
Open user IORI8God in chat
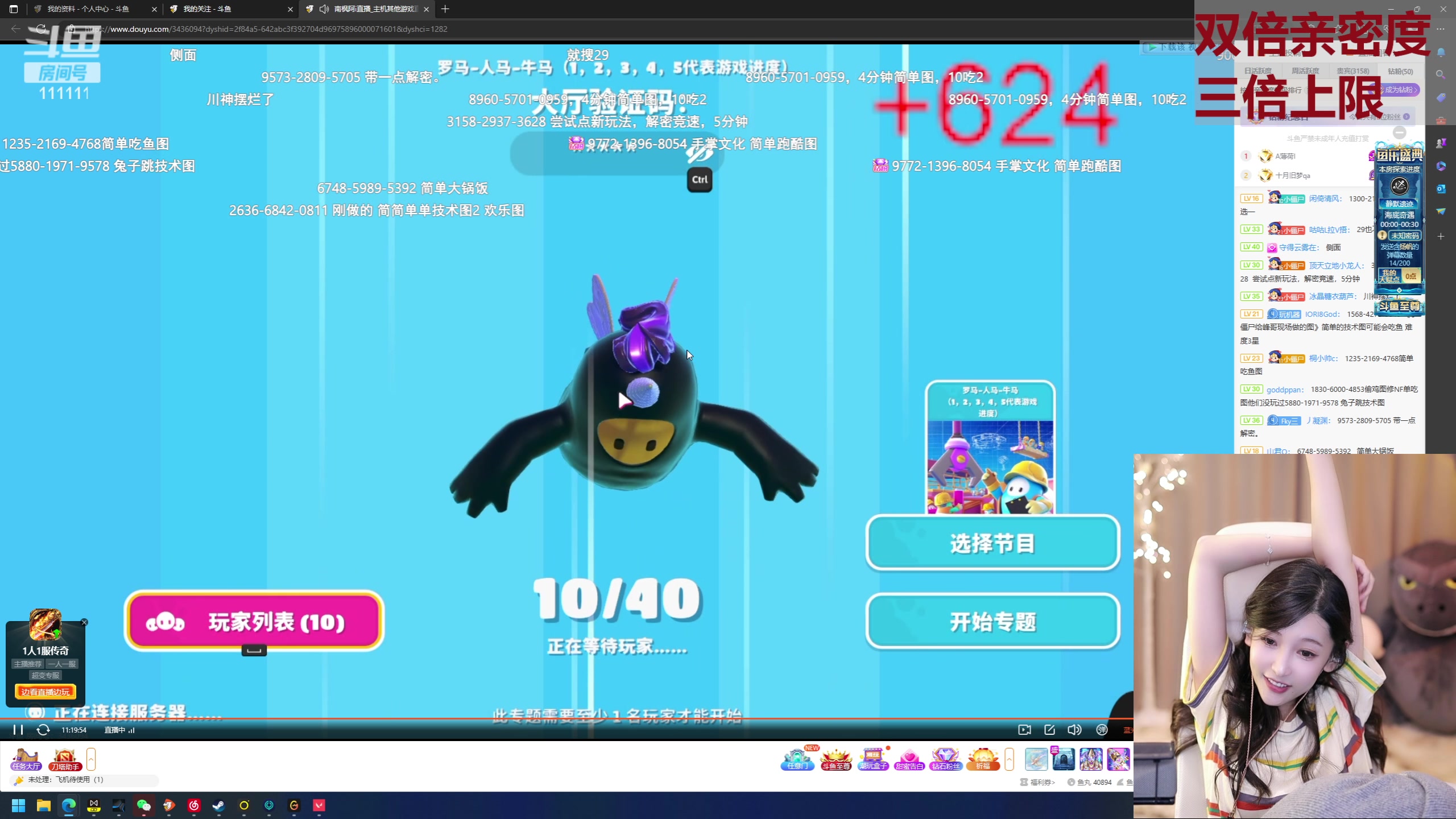[x=1322, y=314]
